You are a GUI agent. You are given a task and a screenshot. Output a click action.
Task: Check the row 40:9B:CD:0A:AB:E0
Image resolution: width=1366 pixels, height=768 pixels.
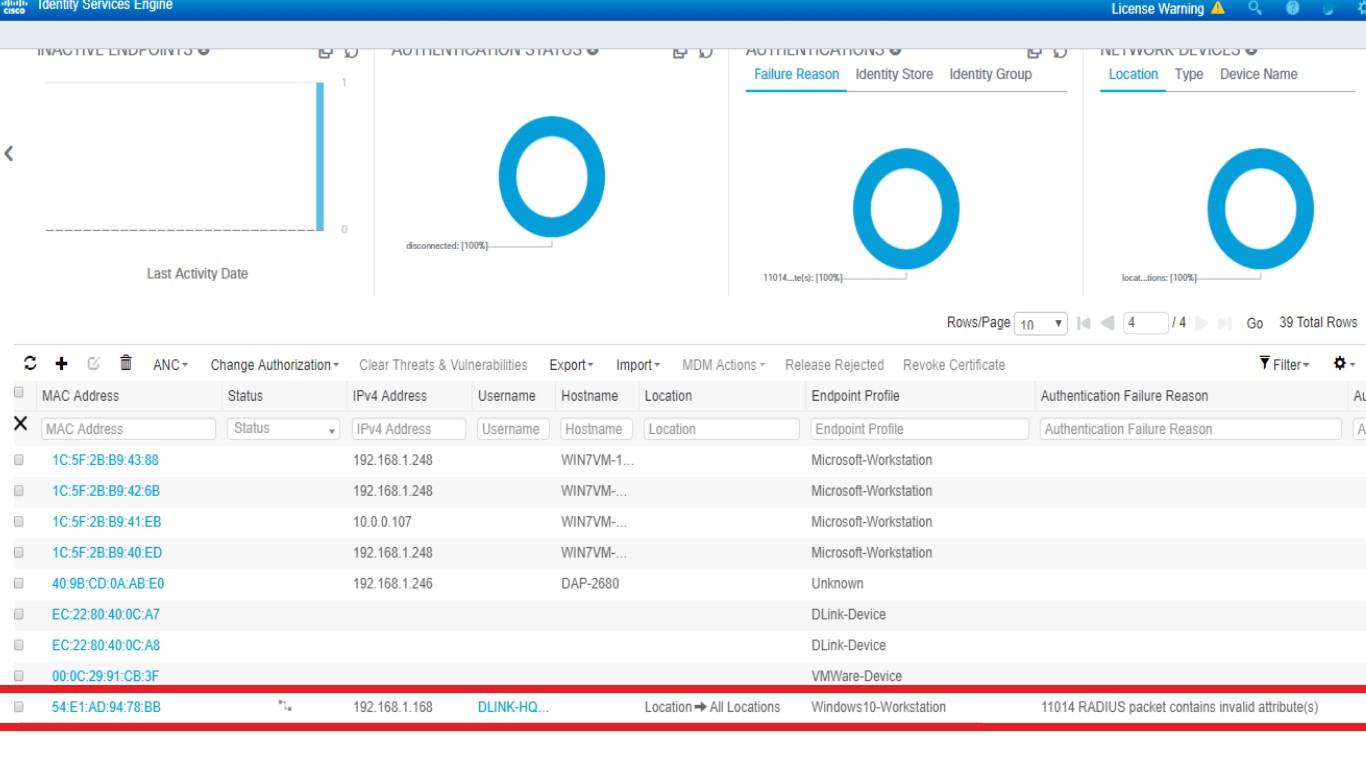pyautogui.click(x=18, y=583)
